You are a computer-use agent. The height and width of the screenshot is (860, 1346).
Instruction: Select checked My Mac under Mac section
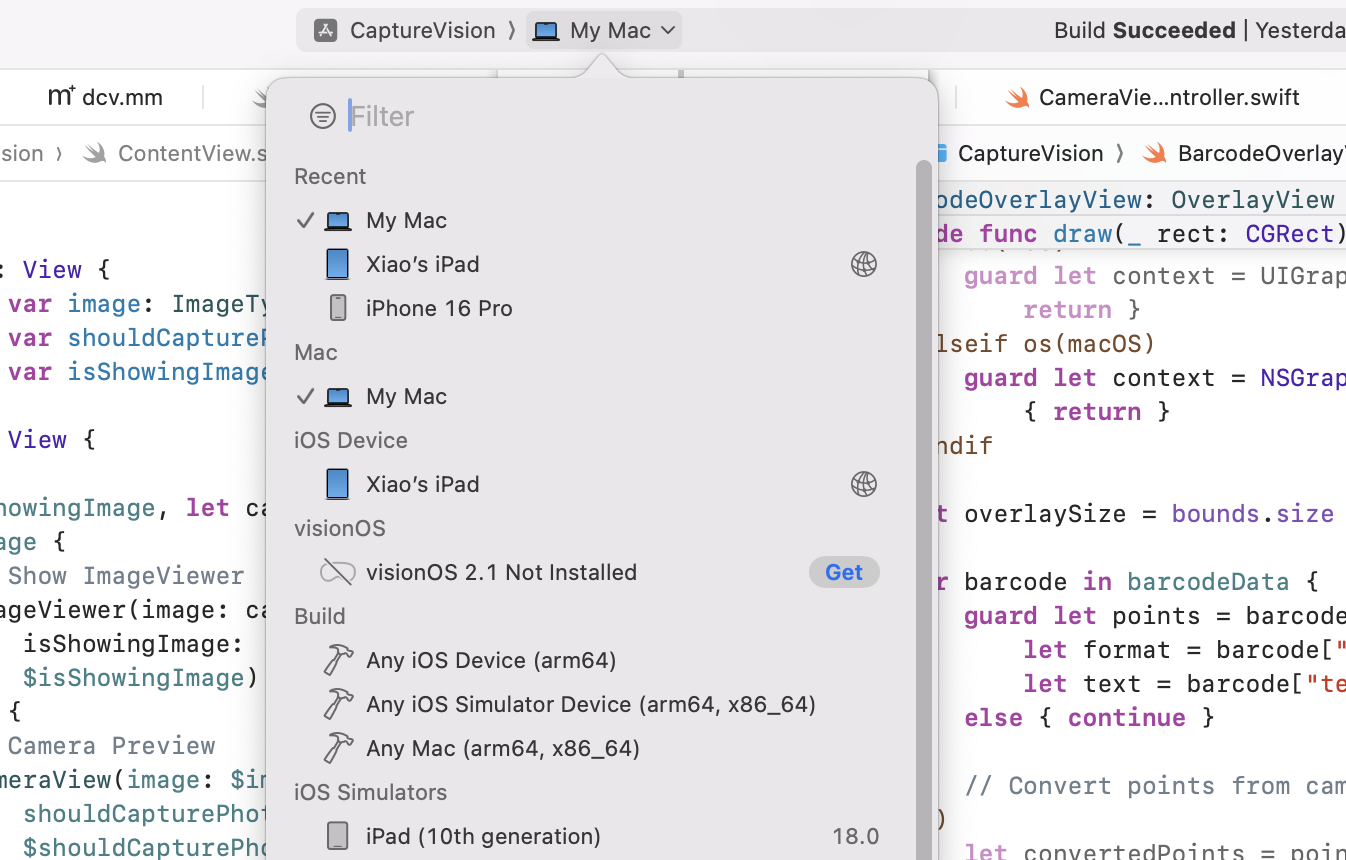tap(406, 396)
